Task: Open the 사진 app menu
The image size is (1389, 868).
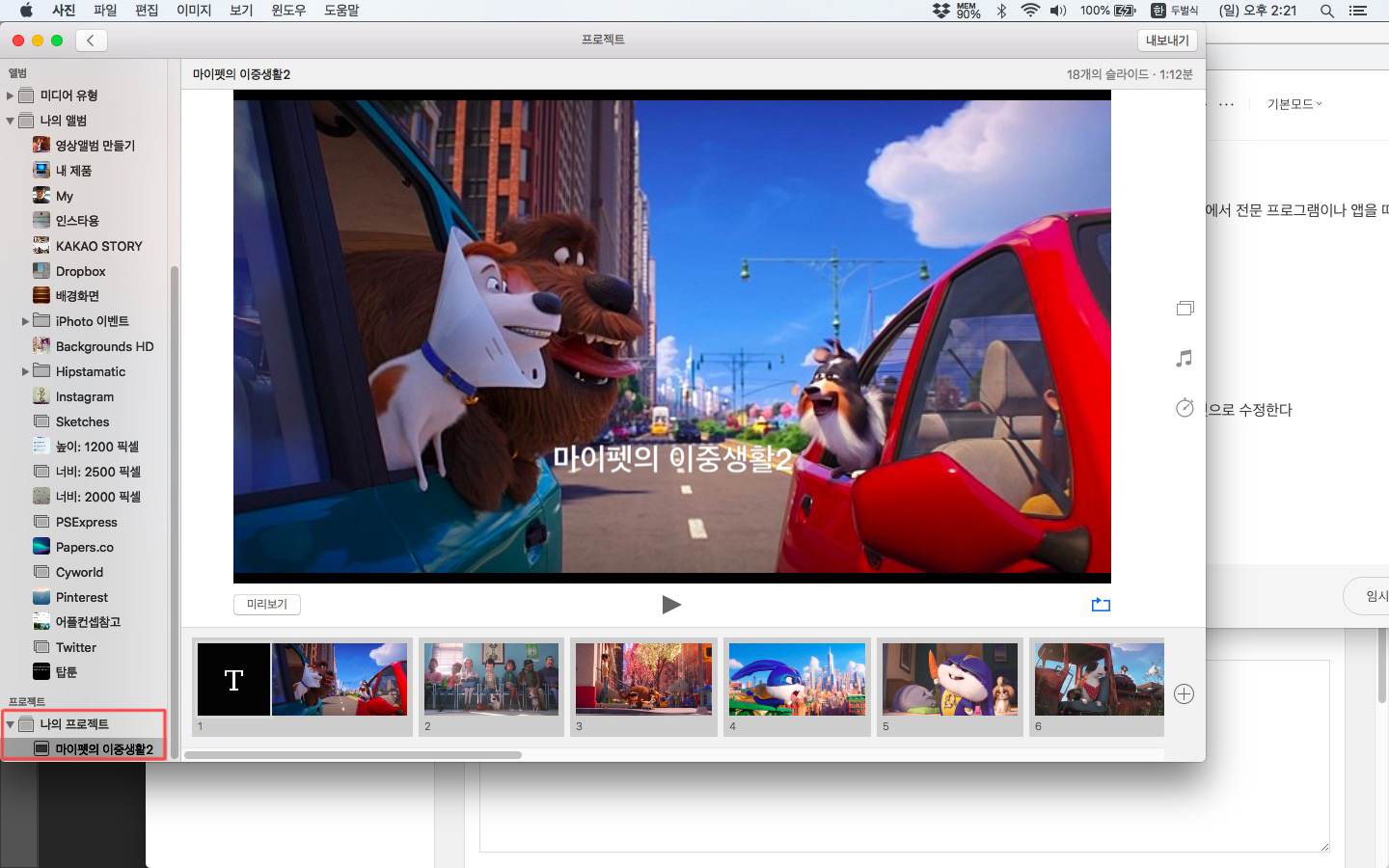Action: [64, 11]
